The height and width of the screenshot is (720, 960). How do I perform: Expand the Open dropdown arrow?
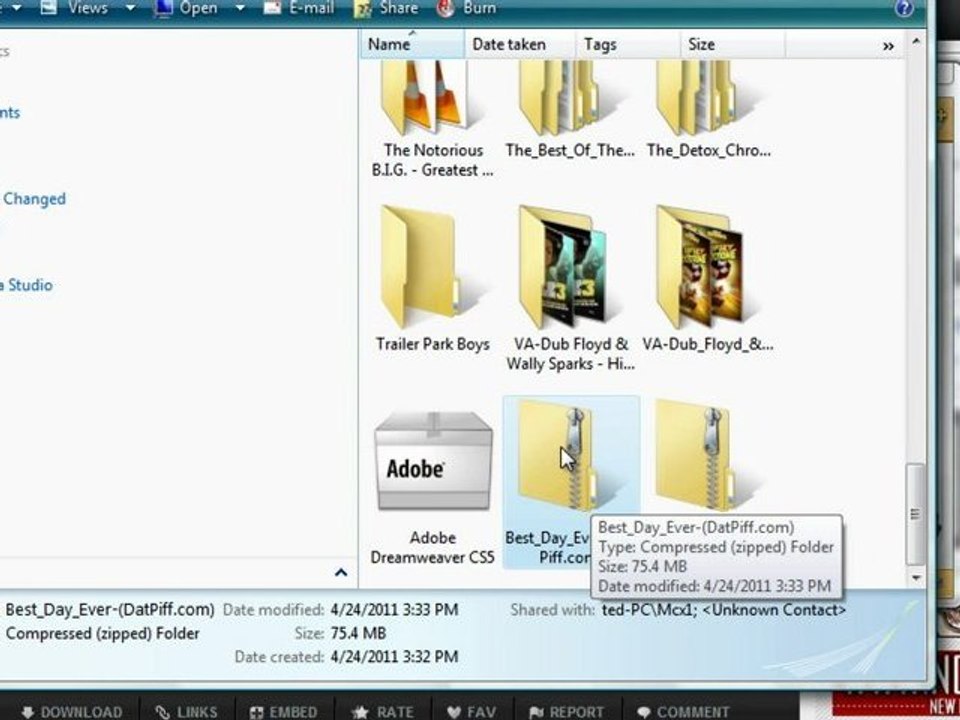point(240,9)
